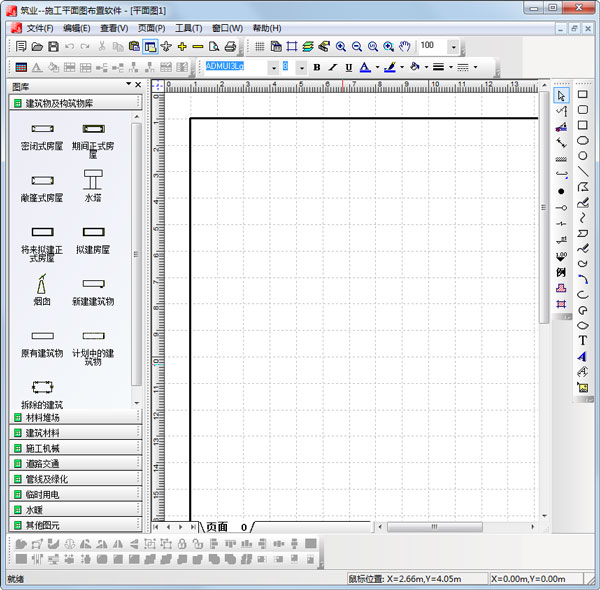Click the New document icon
The width and height of the screenshot is (600, 590).
[x=21, y=47]
